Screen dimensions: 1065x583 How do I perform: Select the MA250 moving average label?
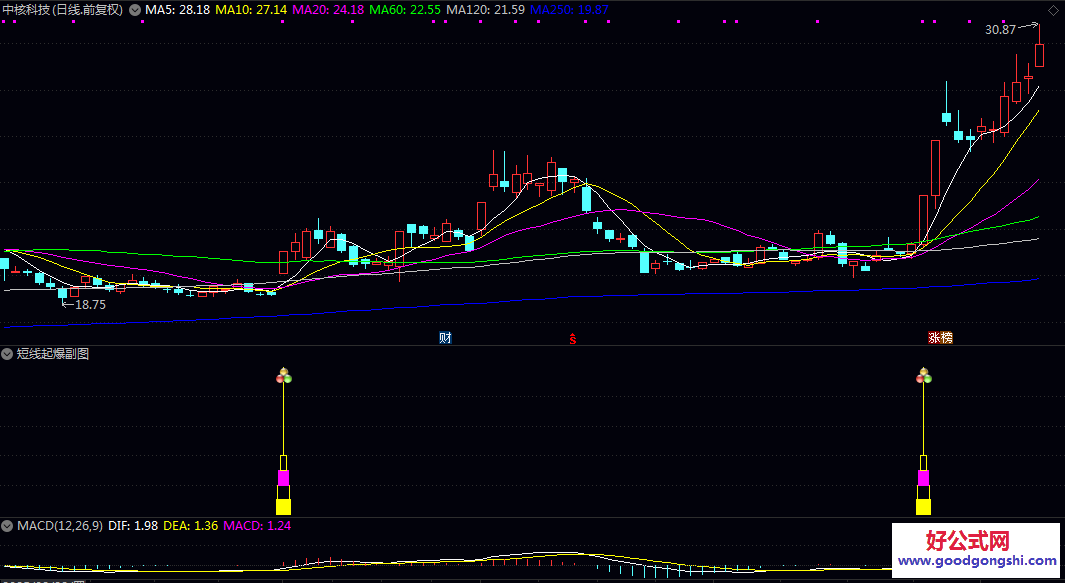(568, 10)
